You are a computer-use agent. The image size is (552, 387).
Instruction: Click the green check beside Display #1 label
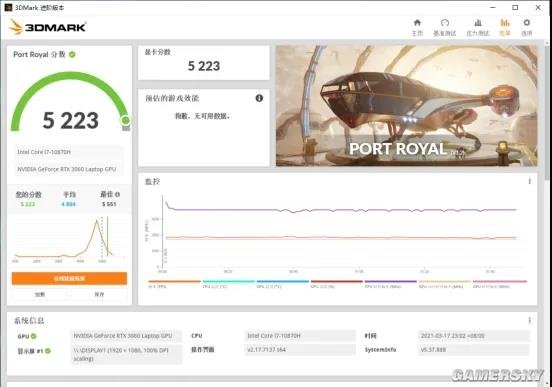coord(48,351)
